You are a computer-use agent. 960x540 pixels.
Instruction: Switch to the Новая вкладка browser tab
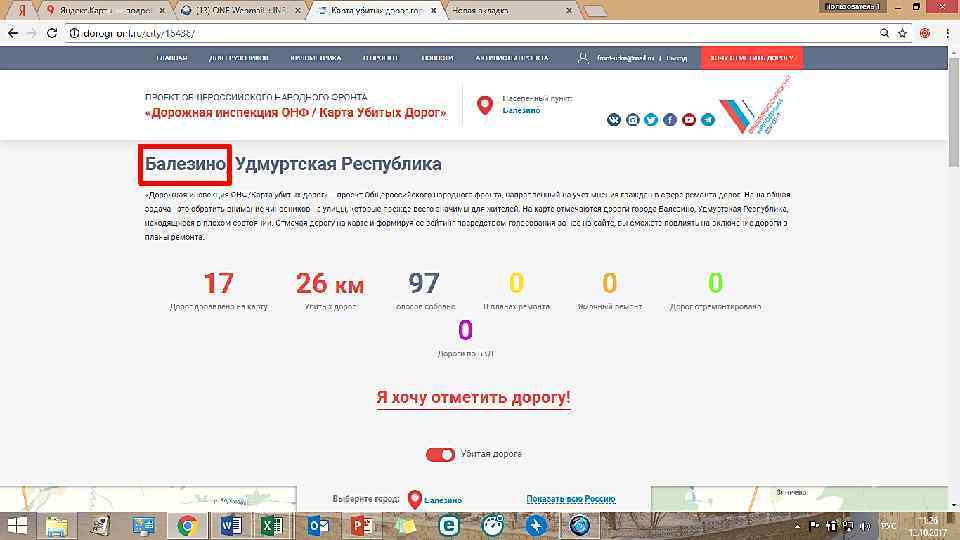(x=511, y=10)
